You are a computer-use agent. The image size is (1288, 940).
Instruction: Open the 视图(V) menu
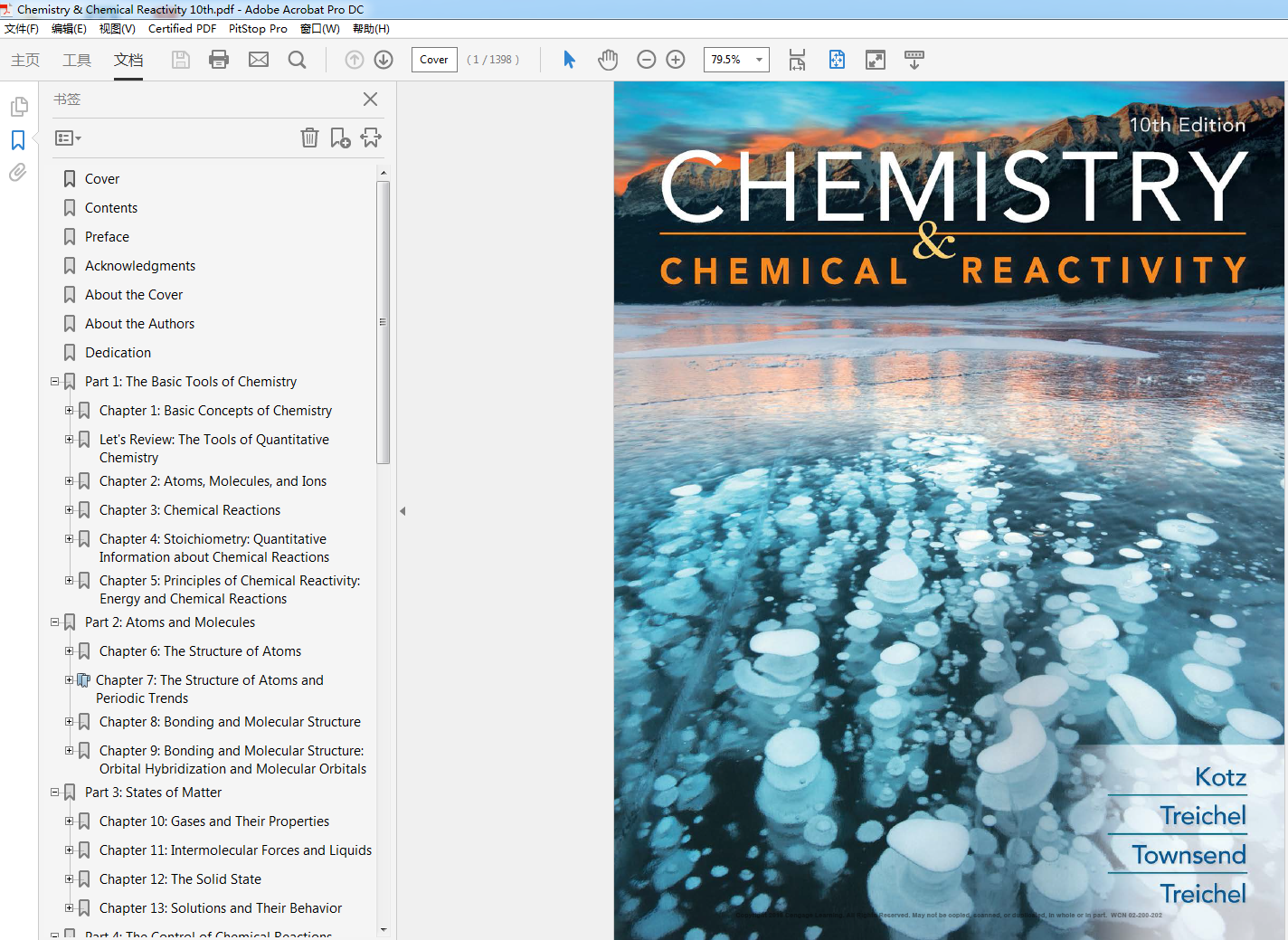pos(118,29)
